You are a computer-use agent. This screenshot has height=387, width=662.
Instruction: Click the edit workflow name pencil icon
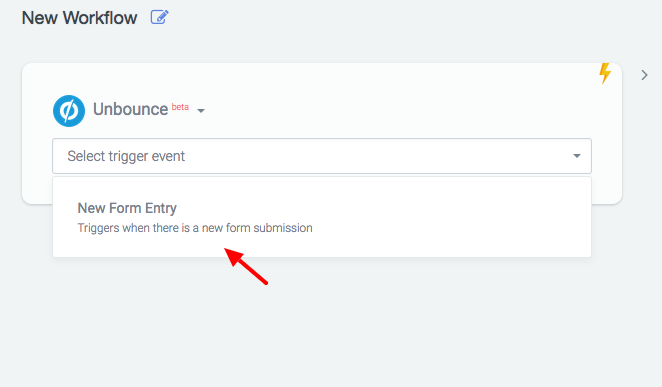pos(160,17)
